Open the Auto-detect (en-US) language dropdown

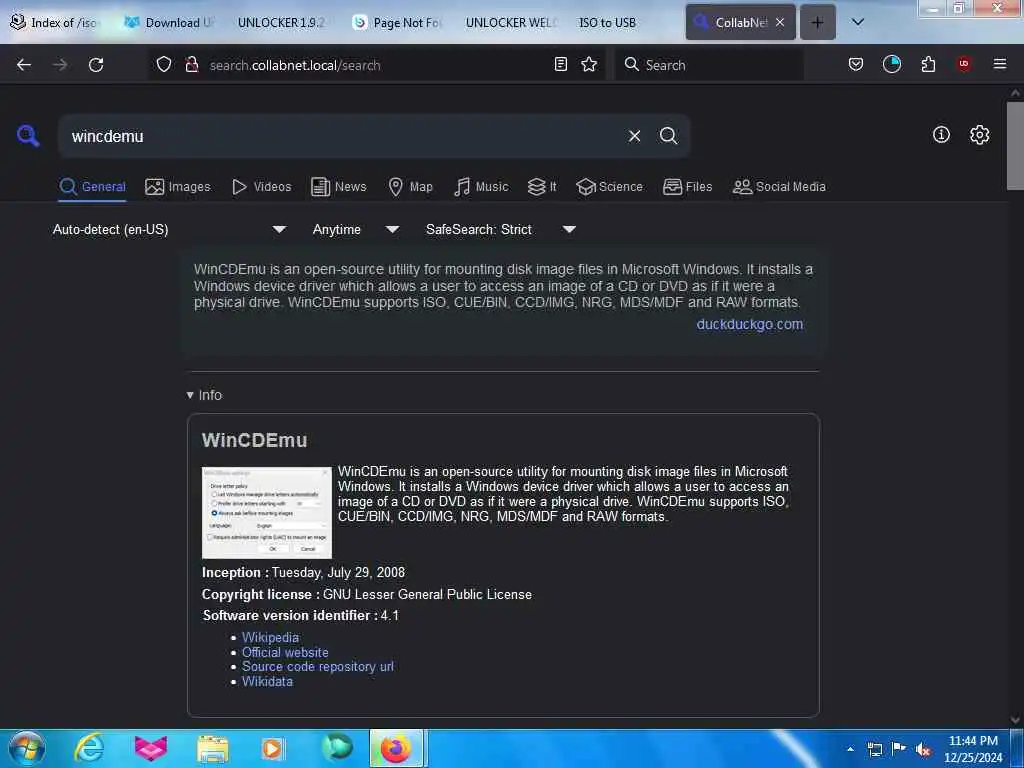pyautogui.click(x=169, y=229)
